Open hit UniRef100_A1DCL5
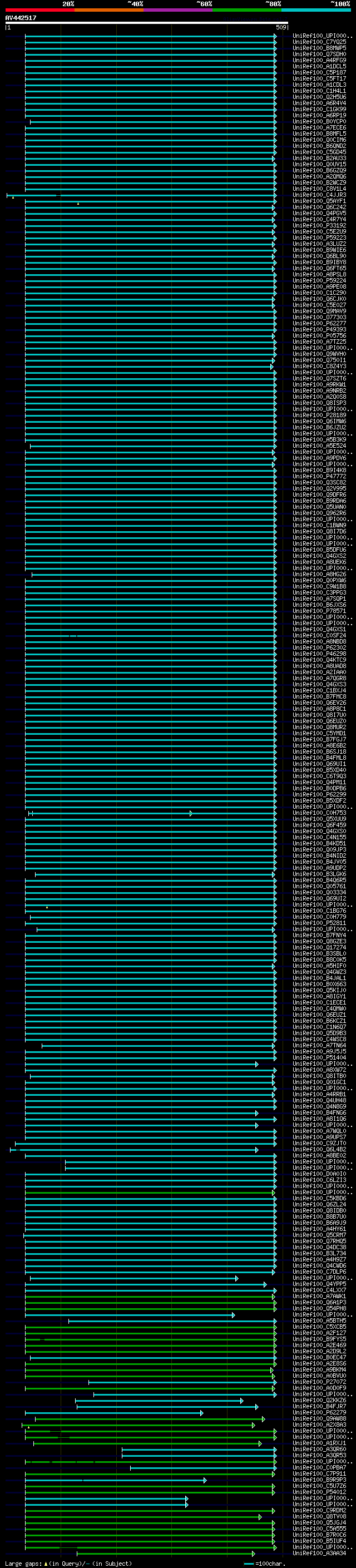The width and height of the screenshot is (356, 1568). click(x=319, y=66)
